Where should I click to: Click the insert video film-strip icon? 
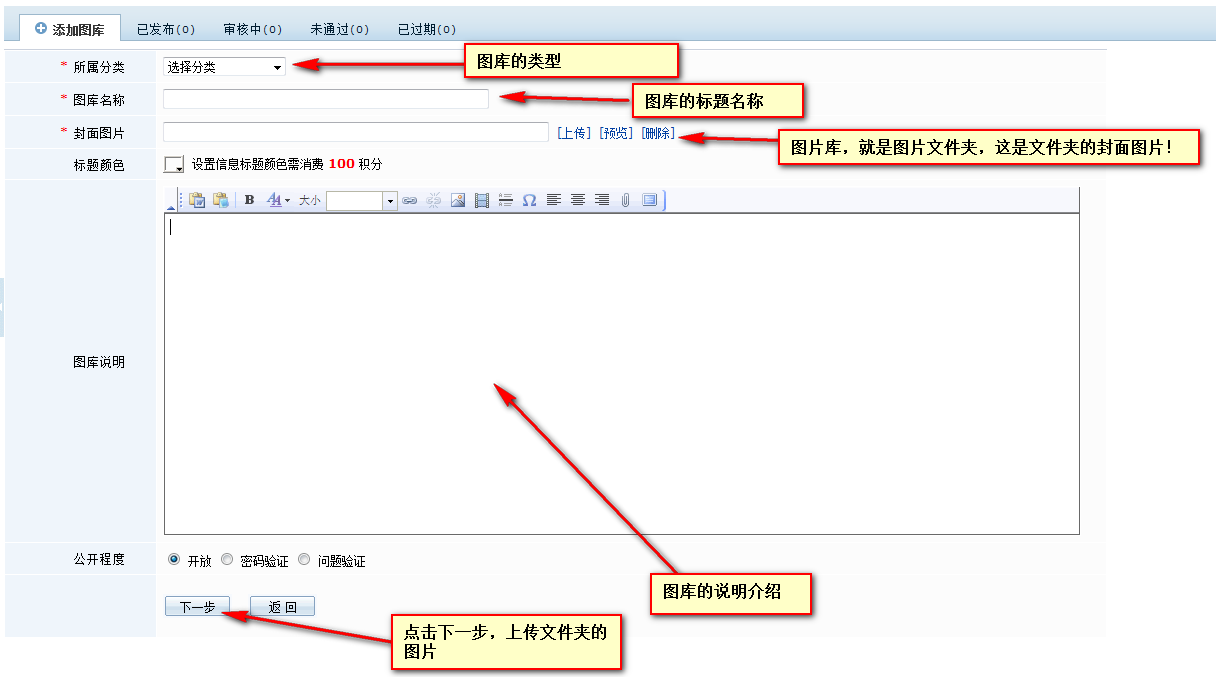[x=482, y=201]
